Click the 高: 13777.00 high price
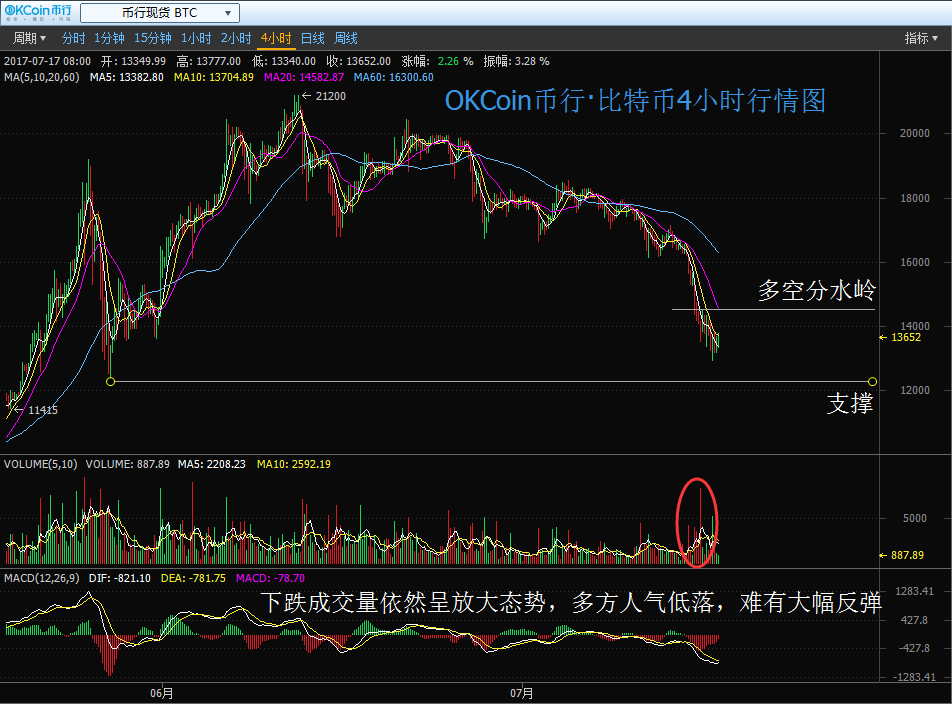The image size is (952, 704). (x=209, y=61)
